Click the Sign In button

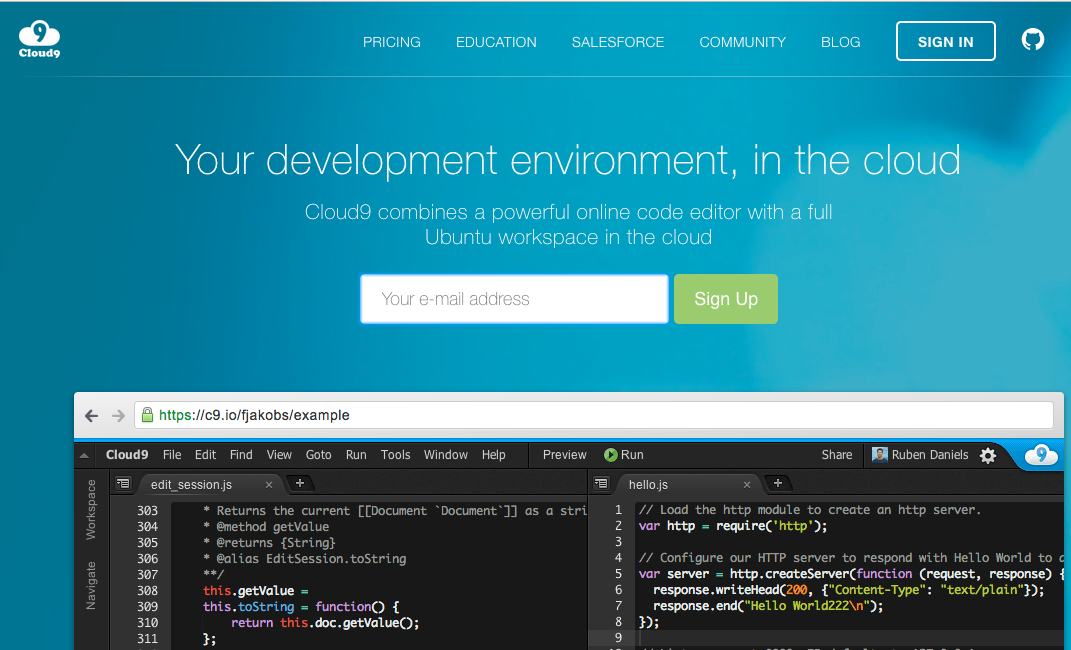tap(945, 41)
